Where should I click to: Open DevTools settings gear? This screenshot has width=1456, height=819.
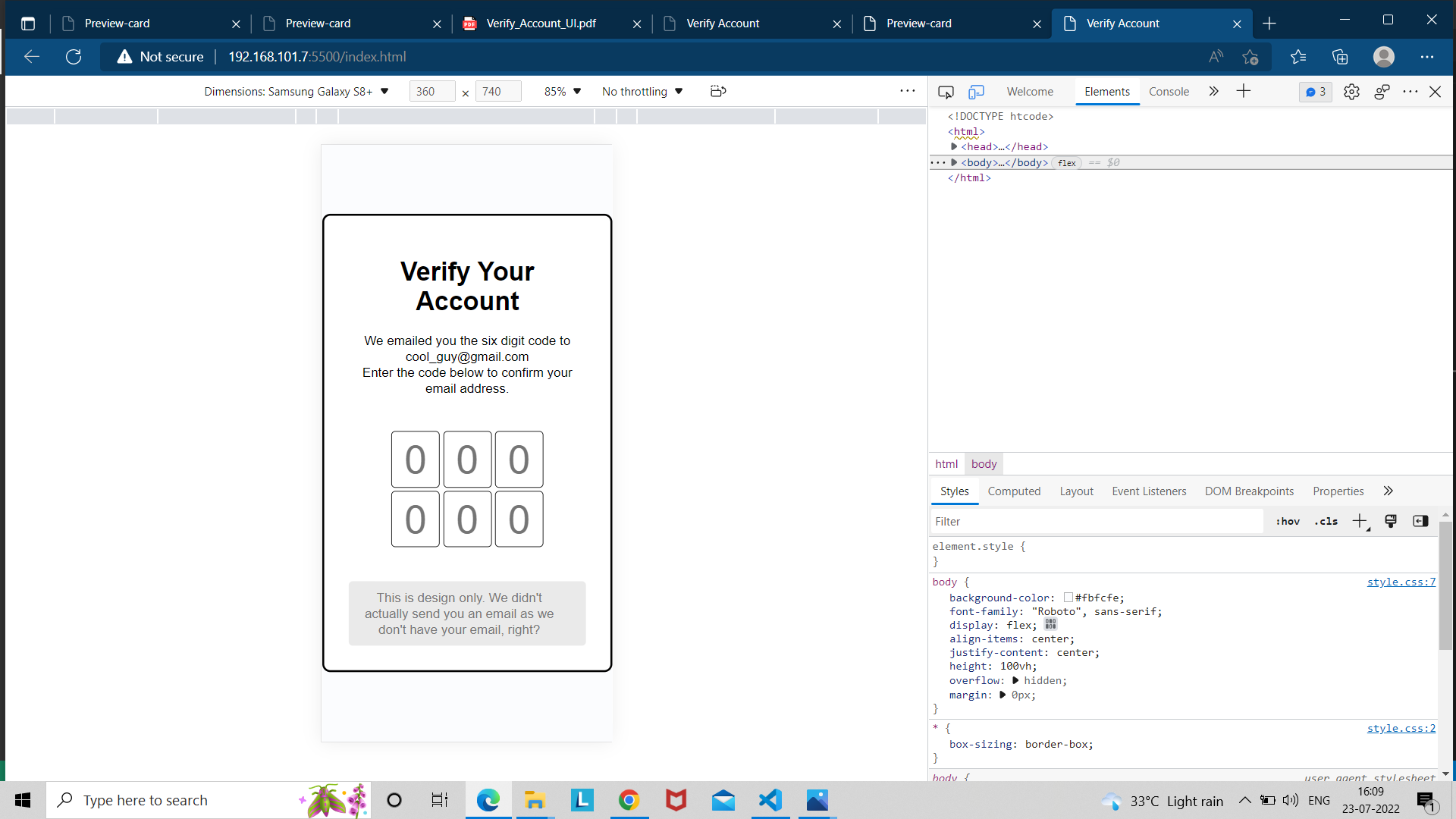click(1352, 91)
